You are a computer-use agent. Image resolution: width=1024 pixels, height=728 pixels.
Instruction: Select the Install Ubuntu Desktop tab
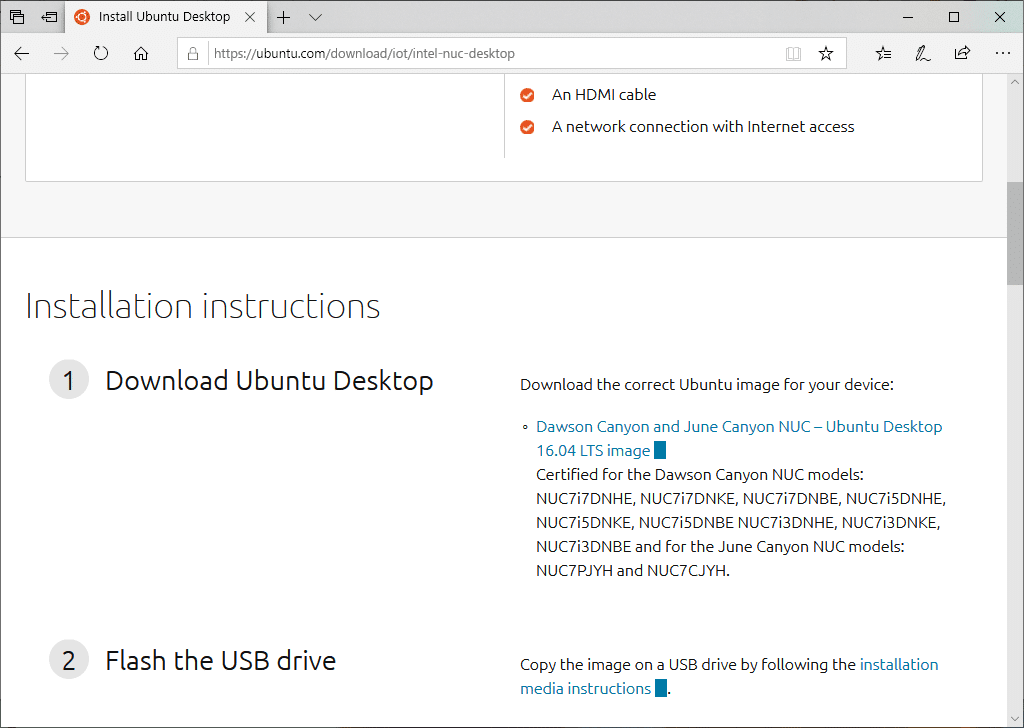(166, 17)
